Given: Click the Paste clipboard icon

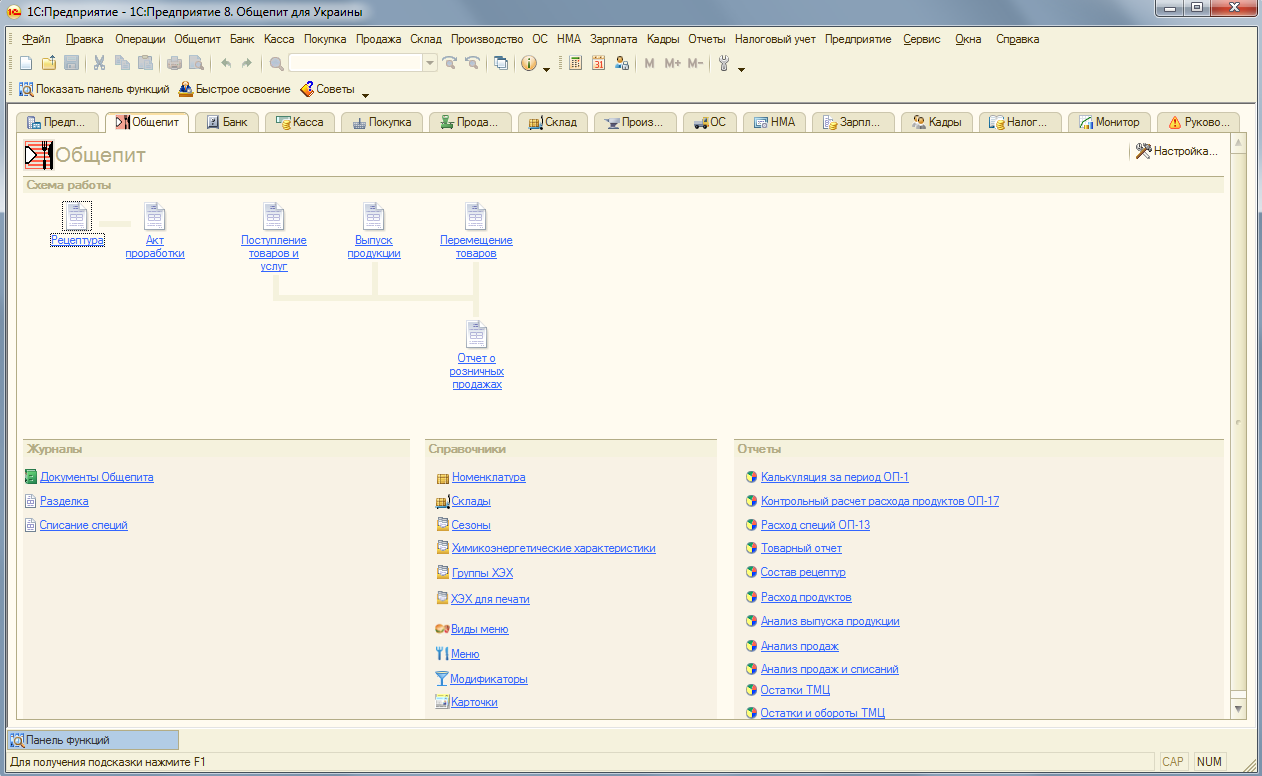Looking at the screenshot, I should pos(145,63).
